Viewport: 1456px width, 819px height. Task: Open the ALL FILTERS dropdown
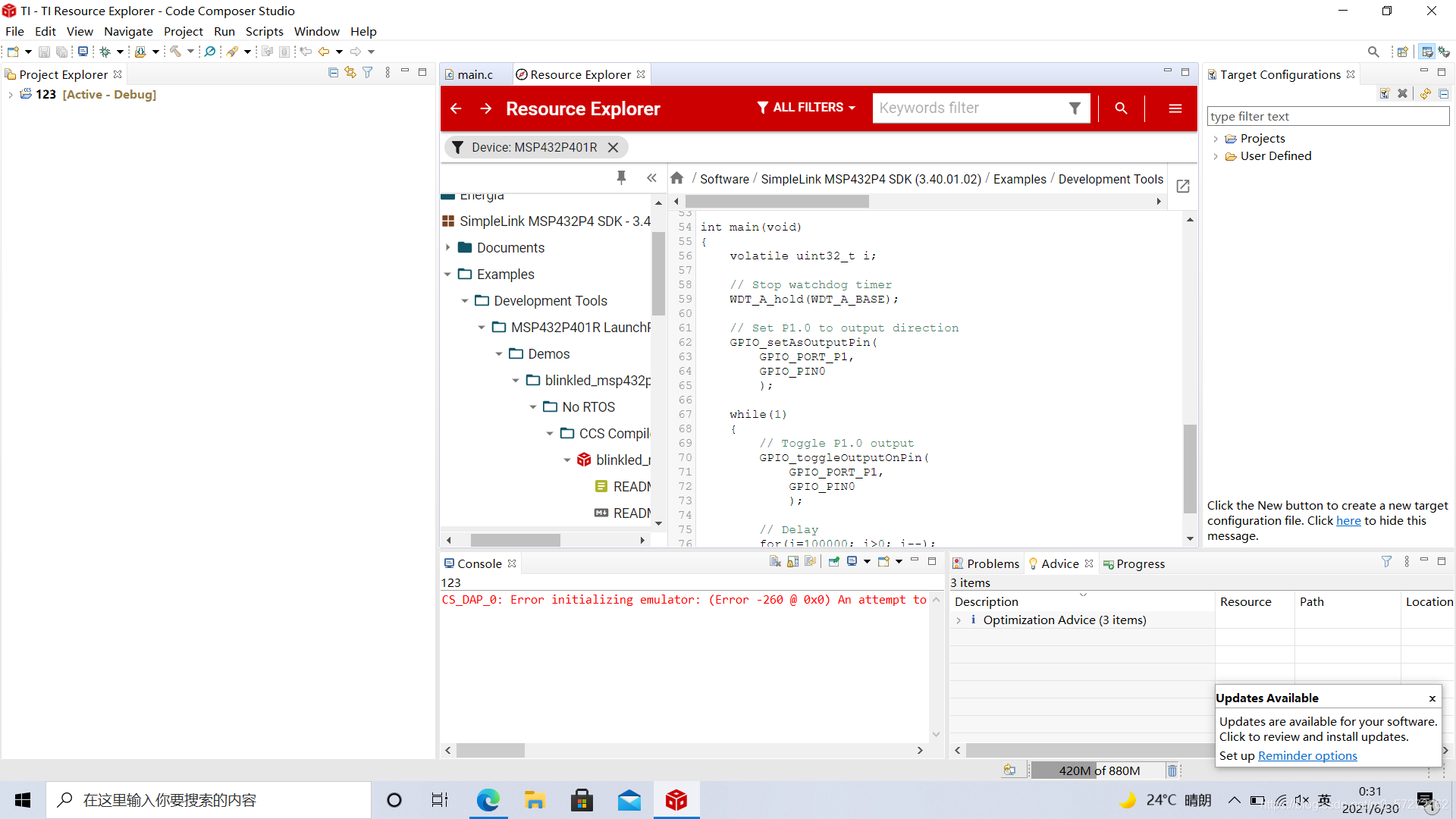[806, 108]
